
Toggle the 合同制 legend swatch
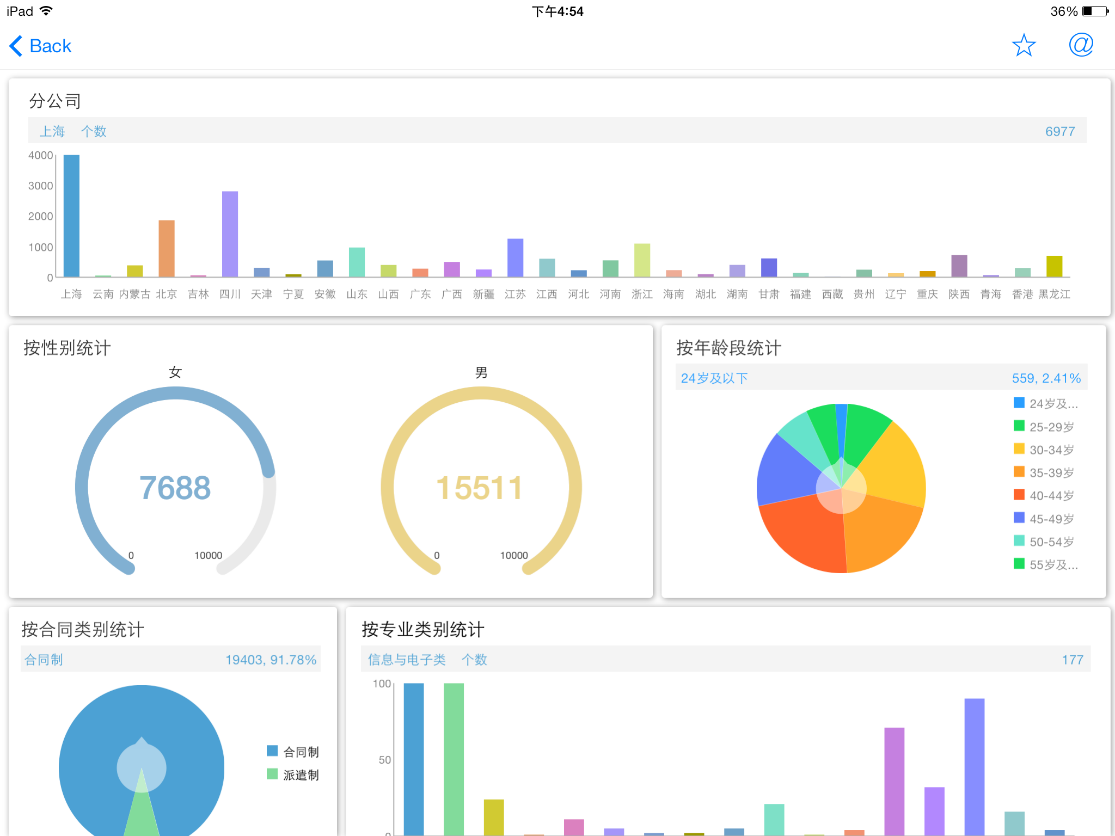[x=272, y=751]
